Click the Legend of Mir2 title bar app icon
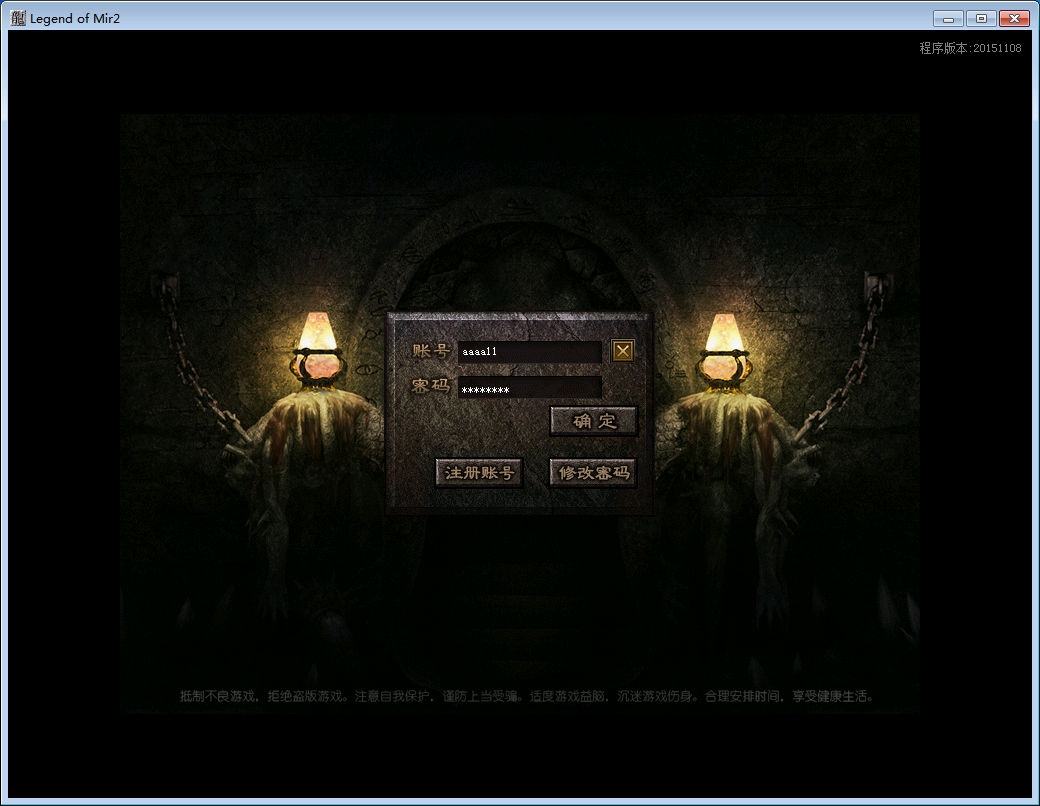This screenshot has width=1040, height=806. [18, 18]
